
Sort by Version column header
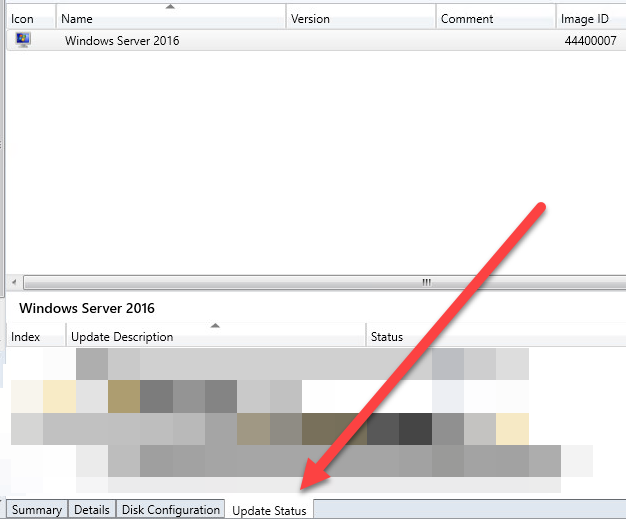[361, 18]
